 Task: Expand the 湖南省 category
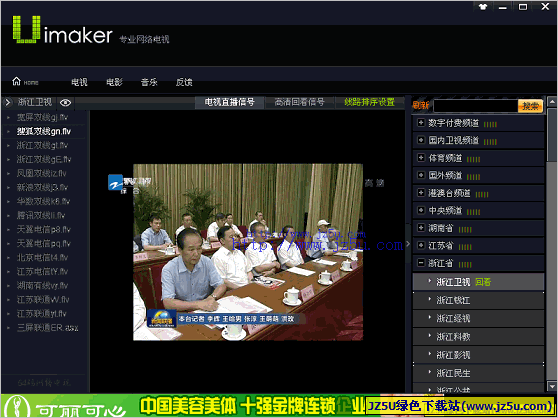[421, 227]
